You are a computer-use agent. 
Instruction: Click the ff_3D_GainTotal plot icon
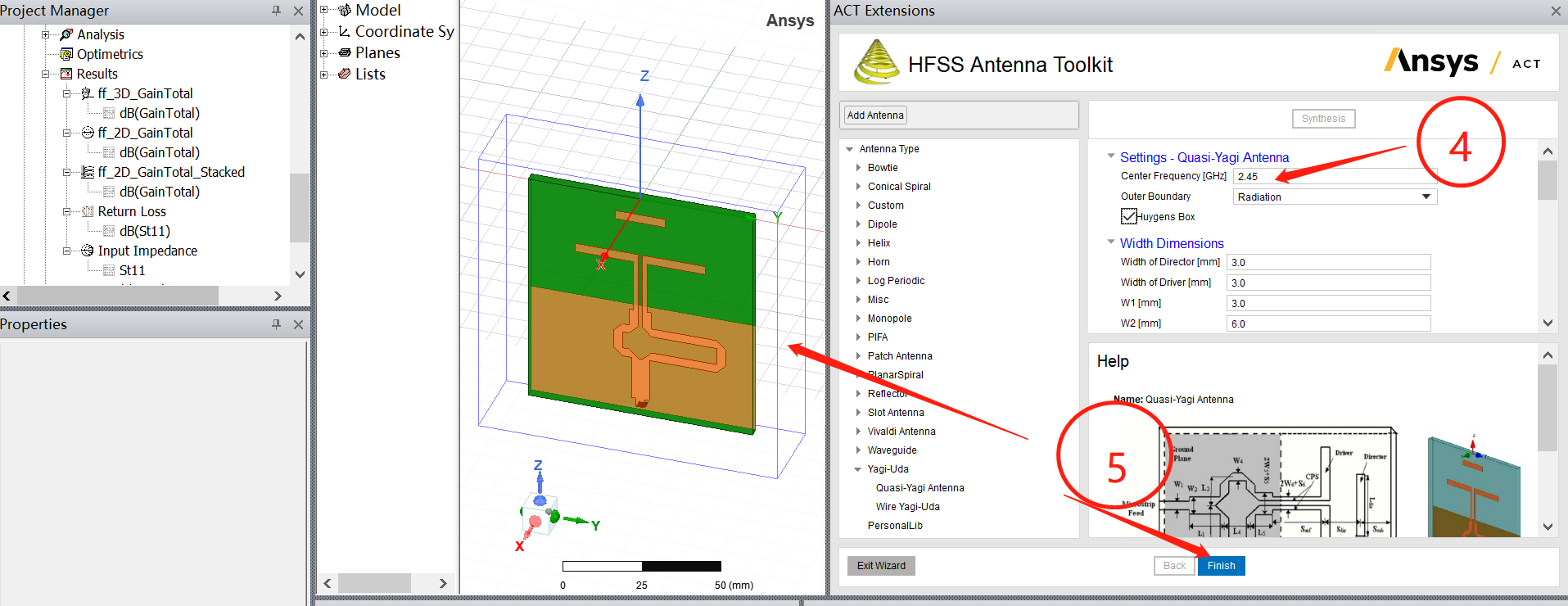point(88,93)
